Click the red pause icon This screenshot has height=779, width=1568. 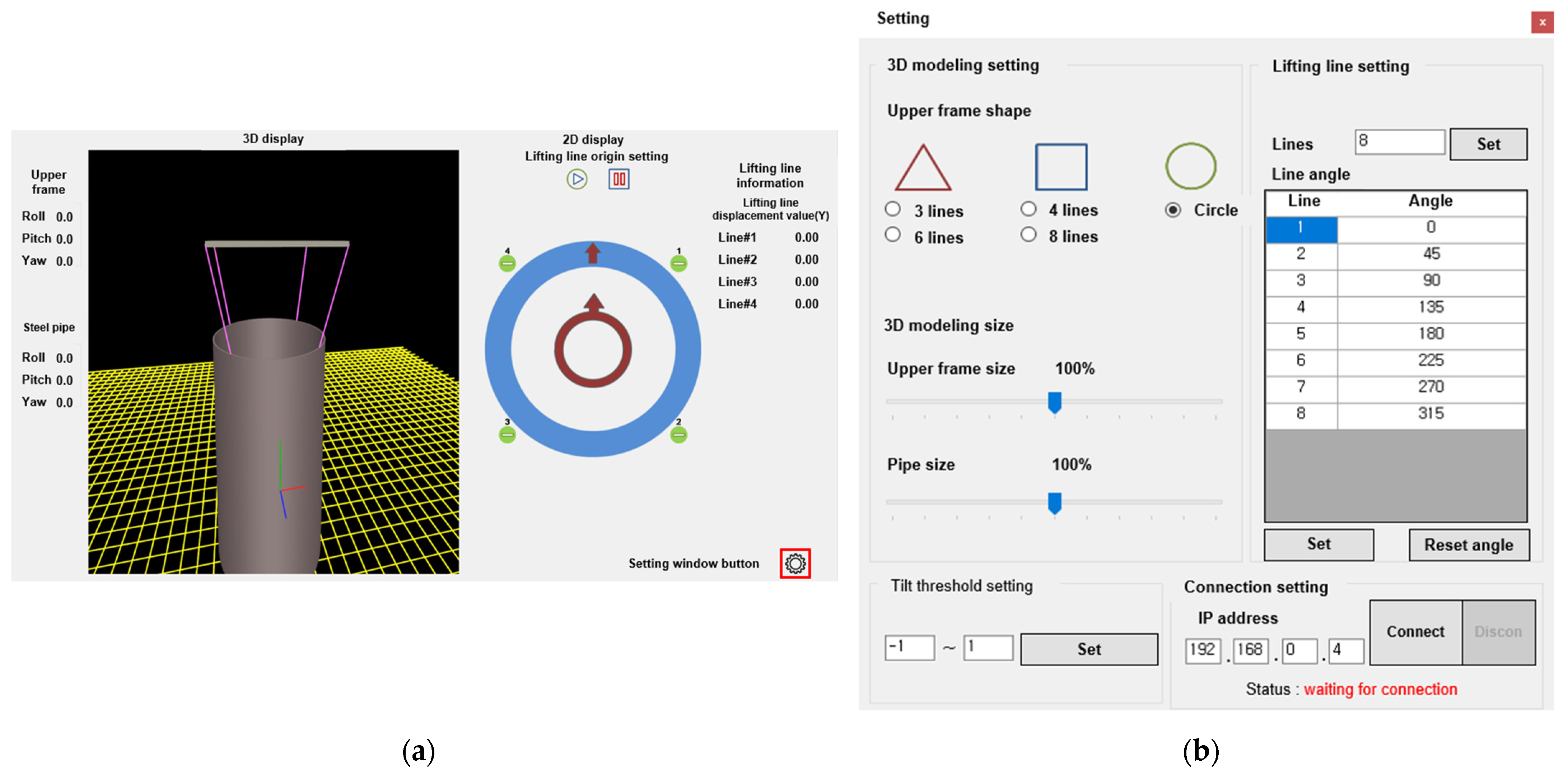619,179
